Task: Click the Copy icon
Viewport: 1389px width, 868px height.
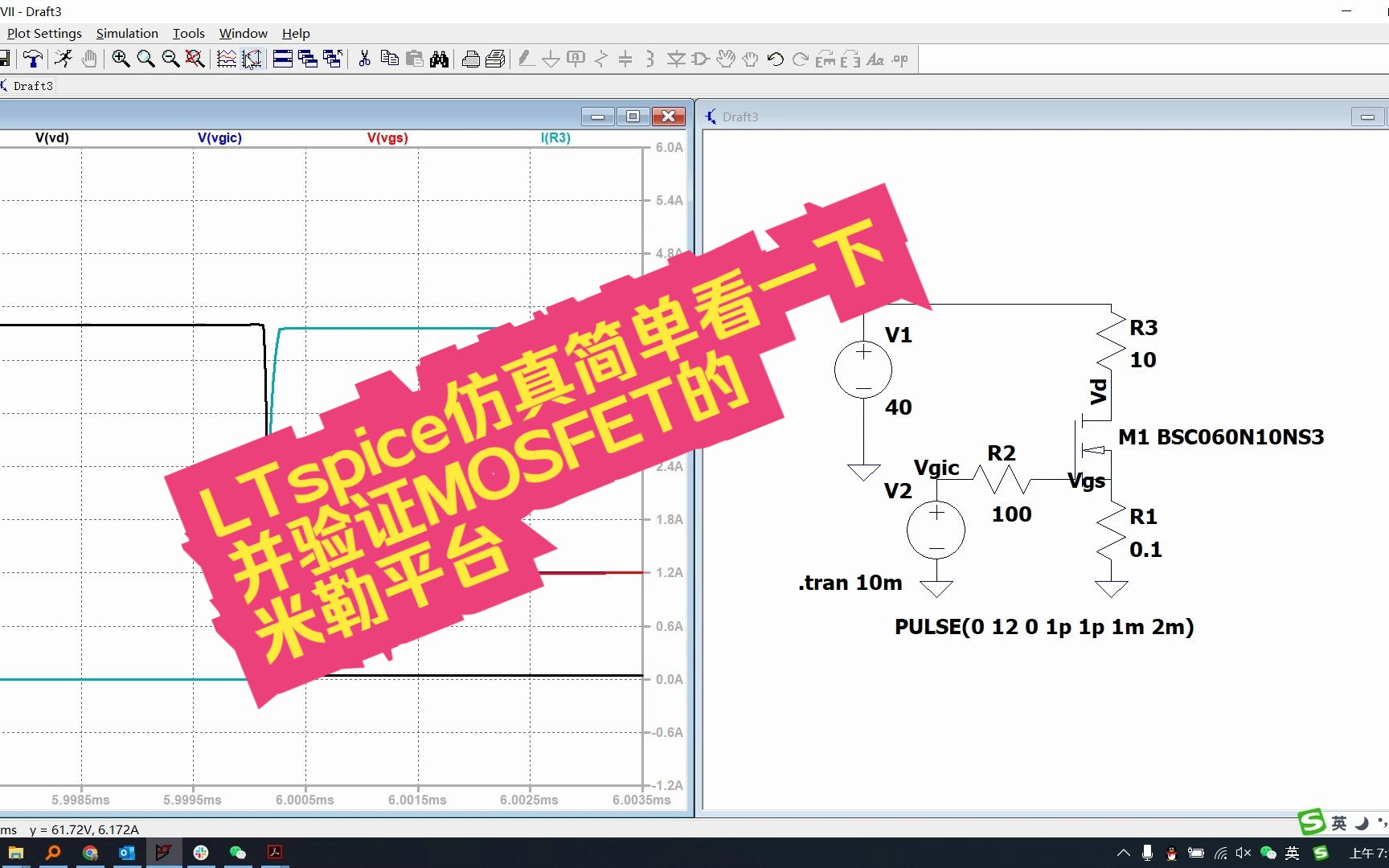Action: coord(389,59)
